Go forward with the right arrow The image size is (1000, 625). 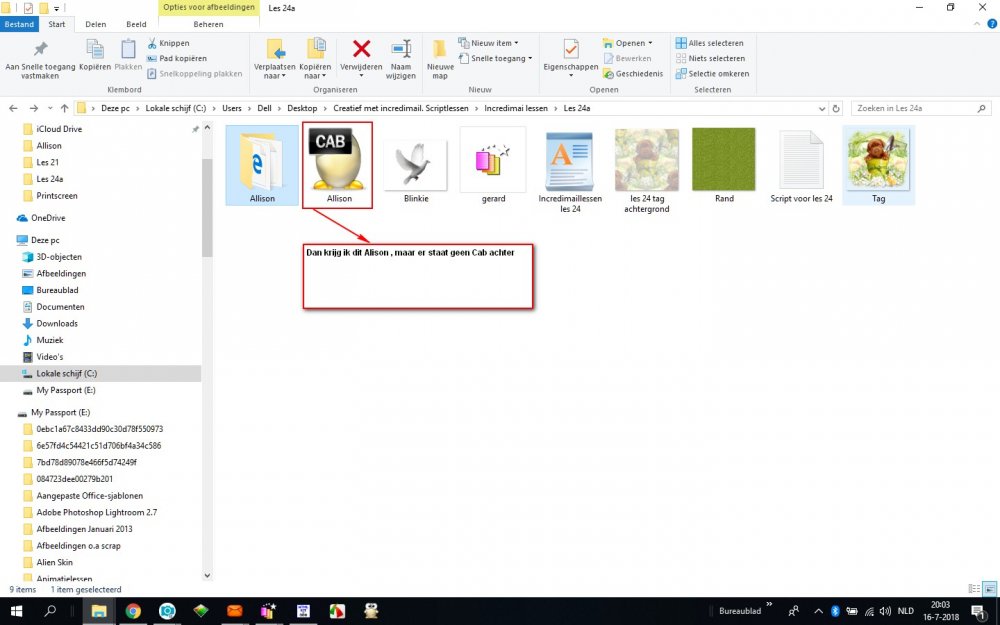click(x=34, y=108)
